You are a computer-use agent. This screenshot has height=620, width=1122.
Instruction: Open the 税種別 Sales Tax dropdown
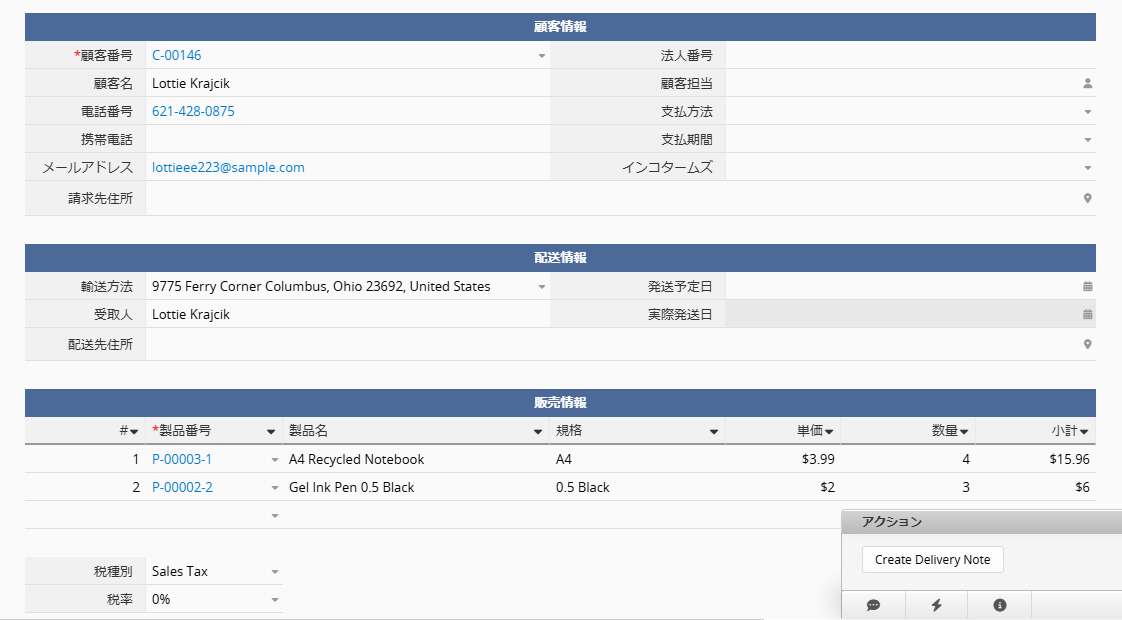point(275,572)
